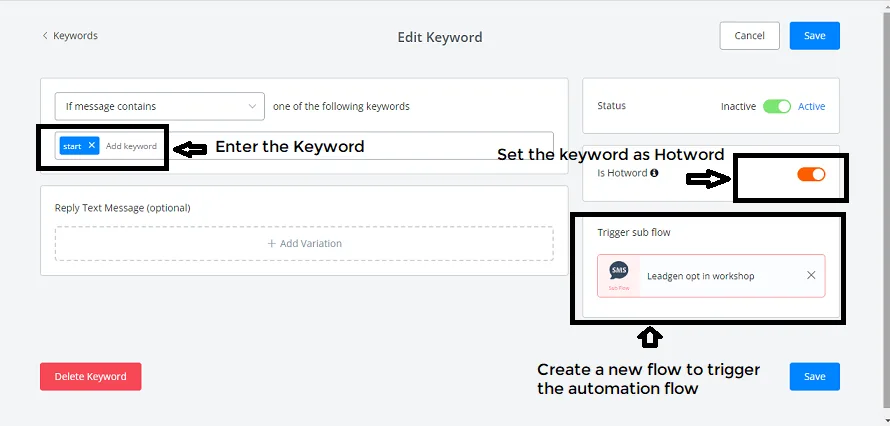Click Add Variation reply box
Screen dimensions: 890x426
pyautogui.click(x=304, y=243)
